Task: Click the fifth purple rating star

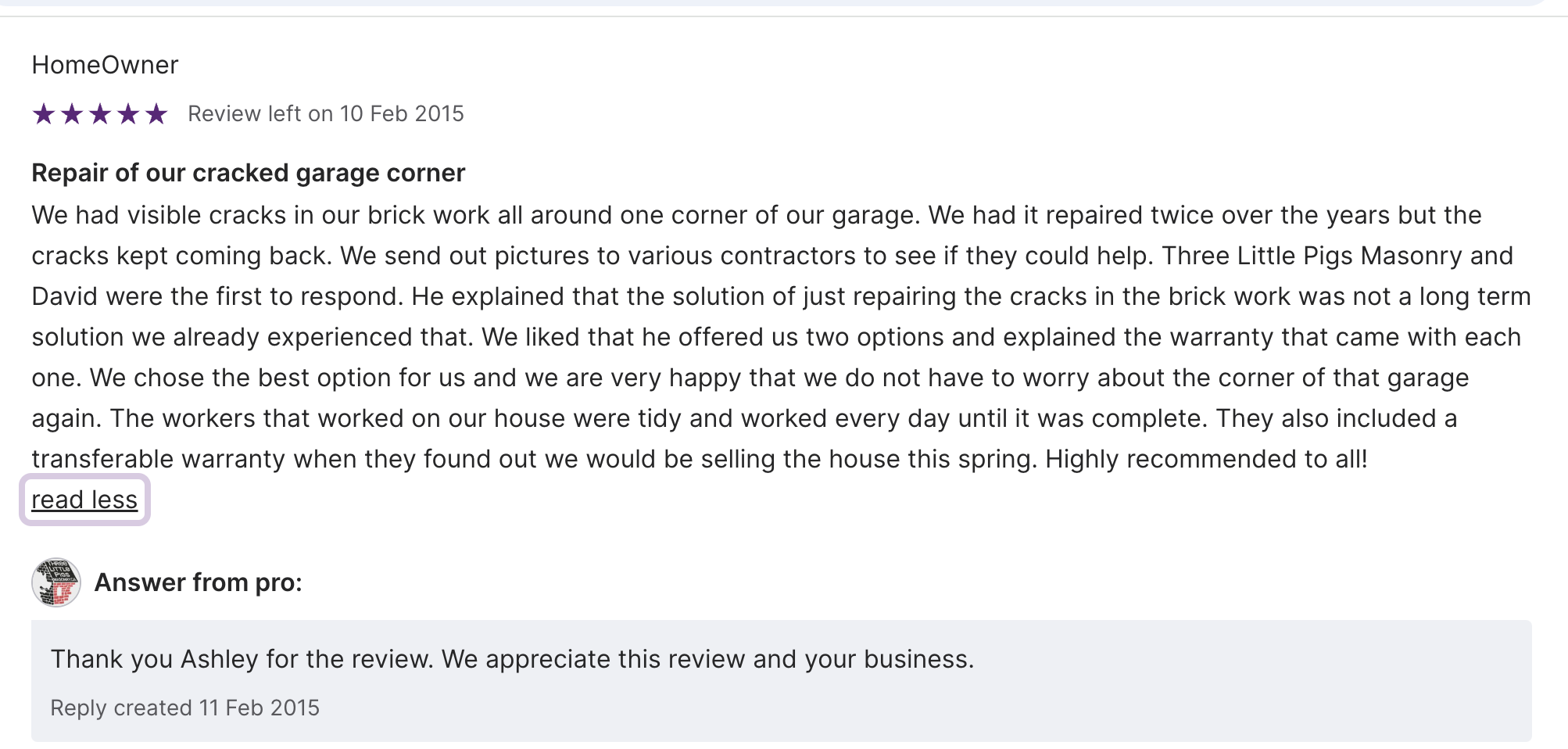Action: (156, 114)
